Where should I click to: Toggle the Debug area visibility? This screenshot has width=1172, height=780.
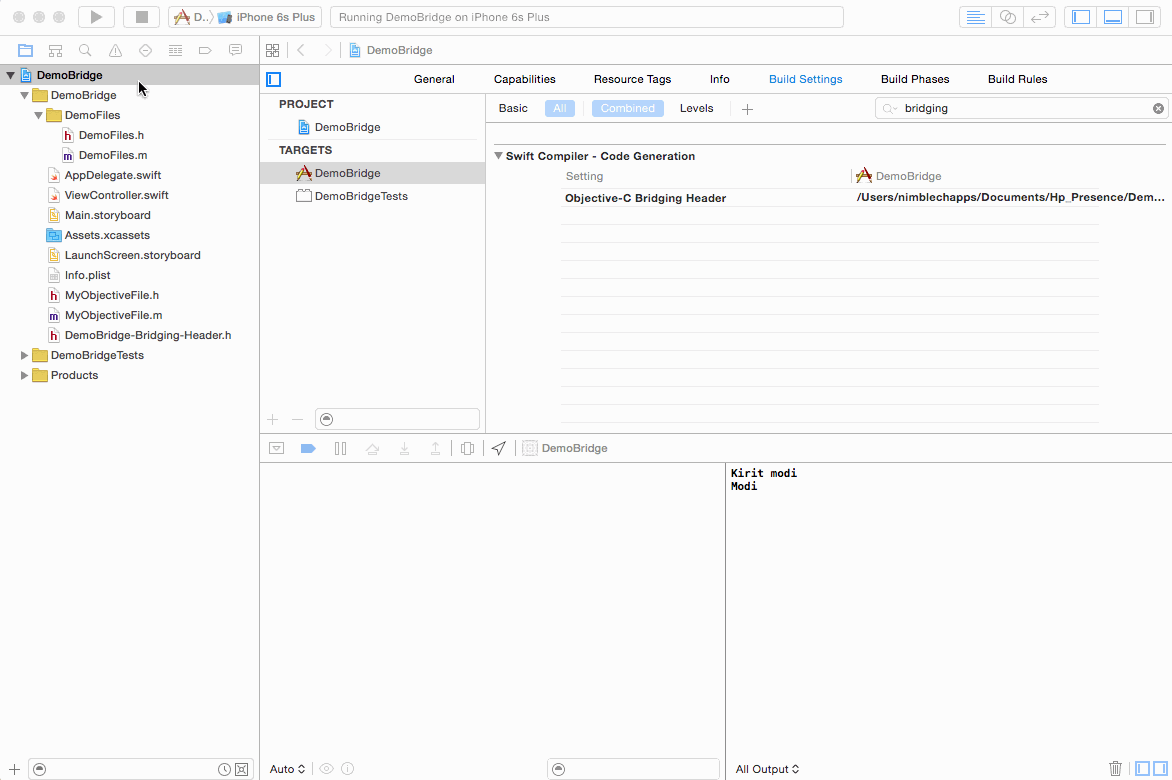1113,17
